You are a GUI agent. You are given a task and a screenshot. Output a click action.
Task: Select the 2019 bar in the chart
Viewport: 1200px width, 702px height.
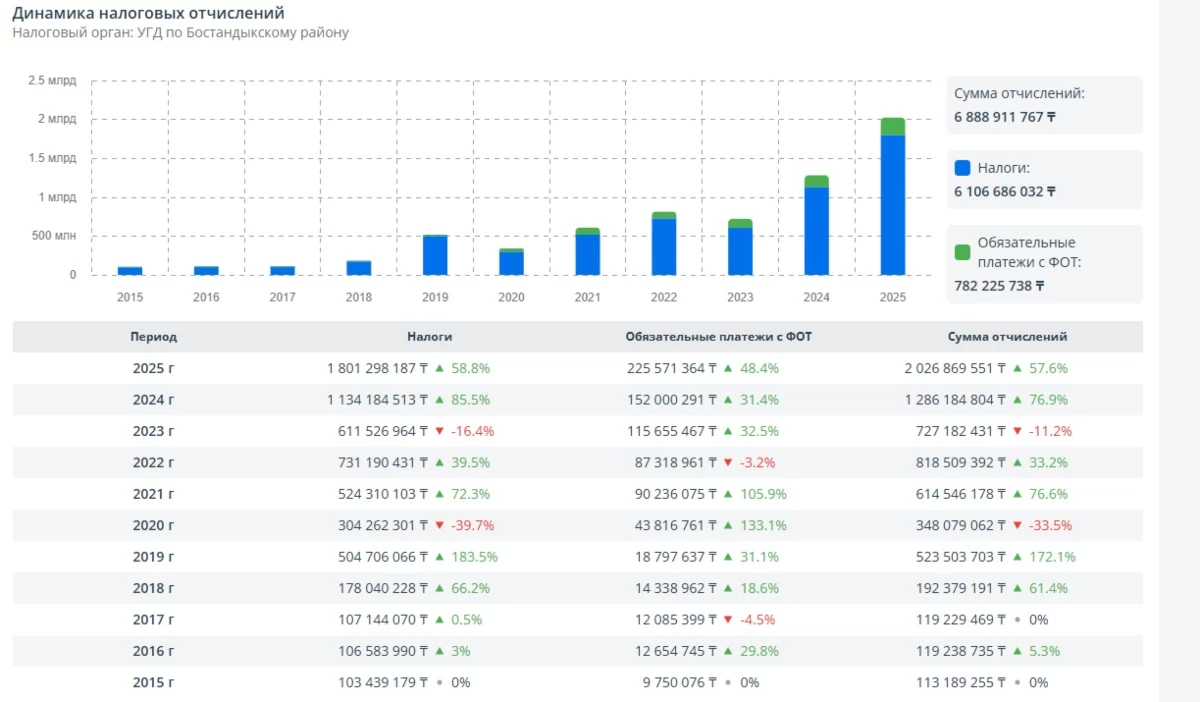pyautogui.click(x=435, y=255)
